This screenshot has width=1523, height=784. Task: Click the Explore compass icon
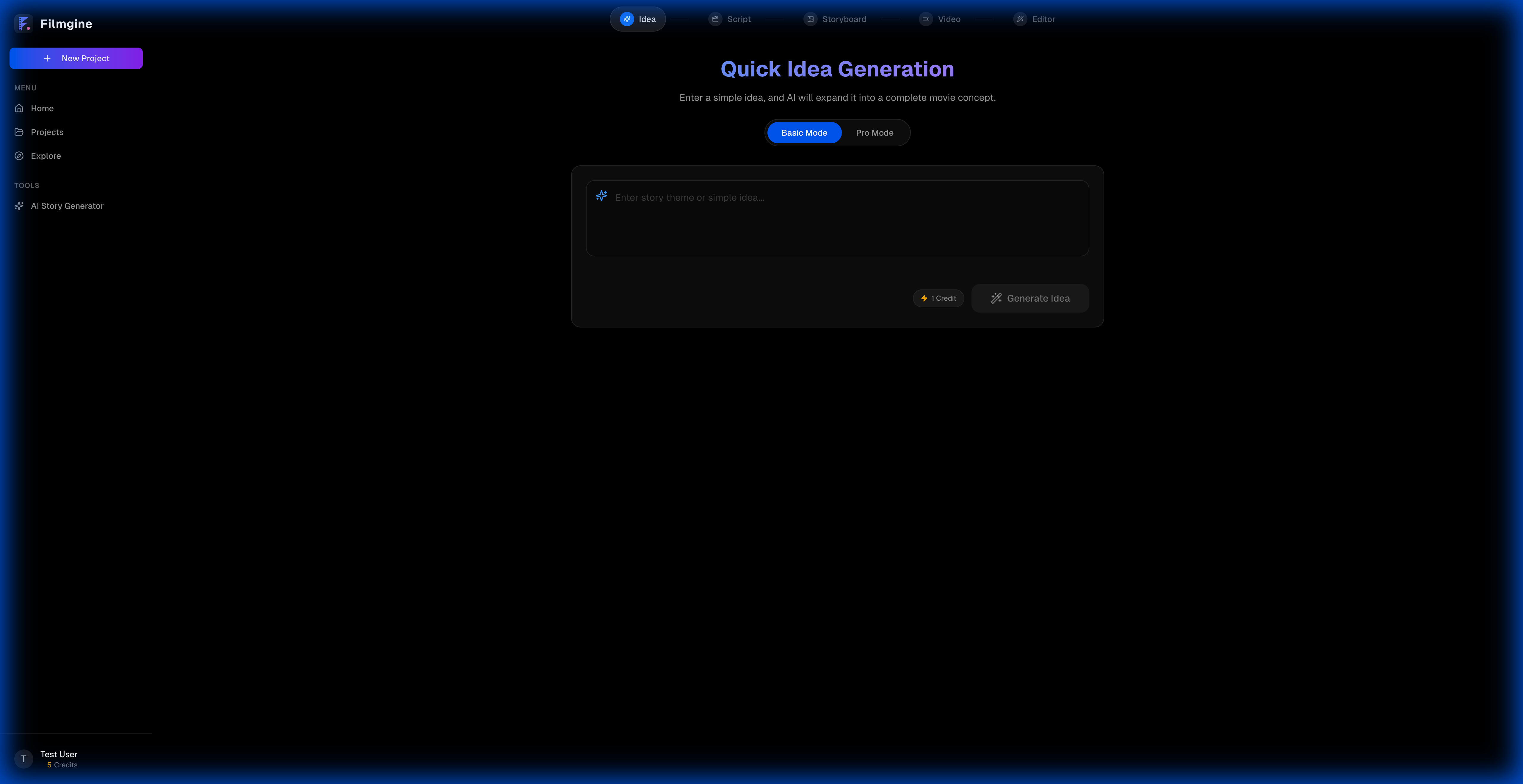pyautogui.click(x=19, y=156)
